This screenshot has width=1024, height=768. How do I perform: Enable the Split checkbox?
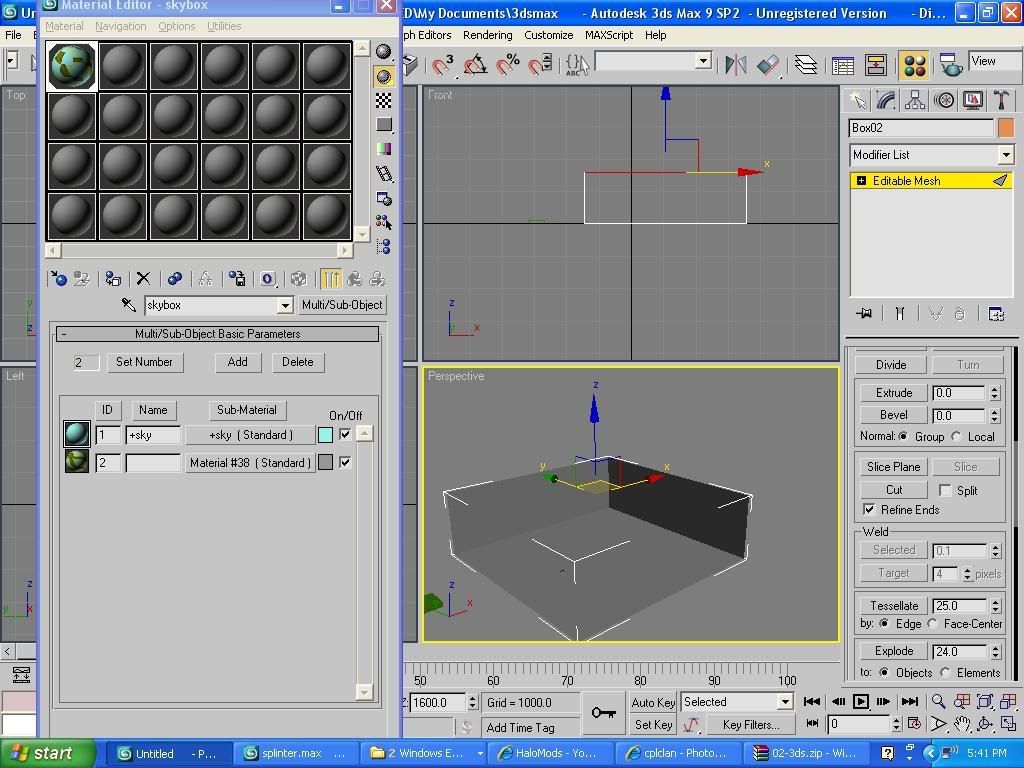[944, 490]
